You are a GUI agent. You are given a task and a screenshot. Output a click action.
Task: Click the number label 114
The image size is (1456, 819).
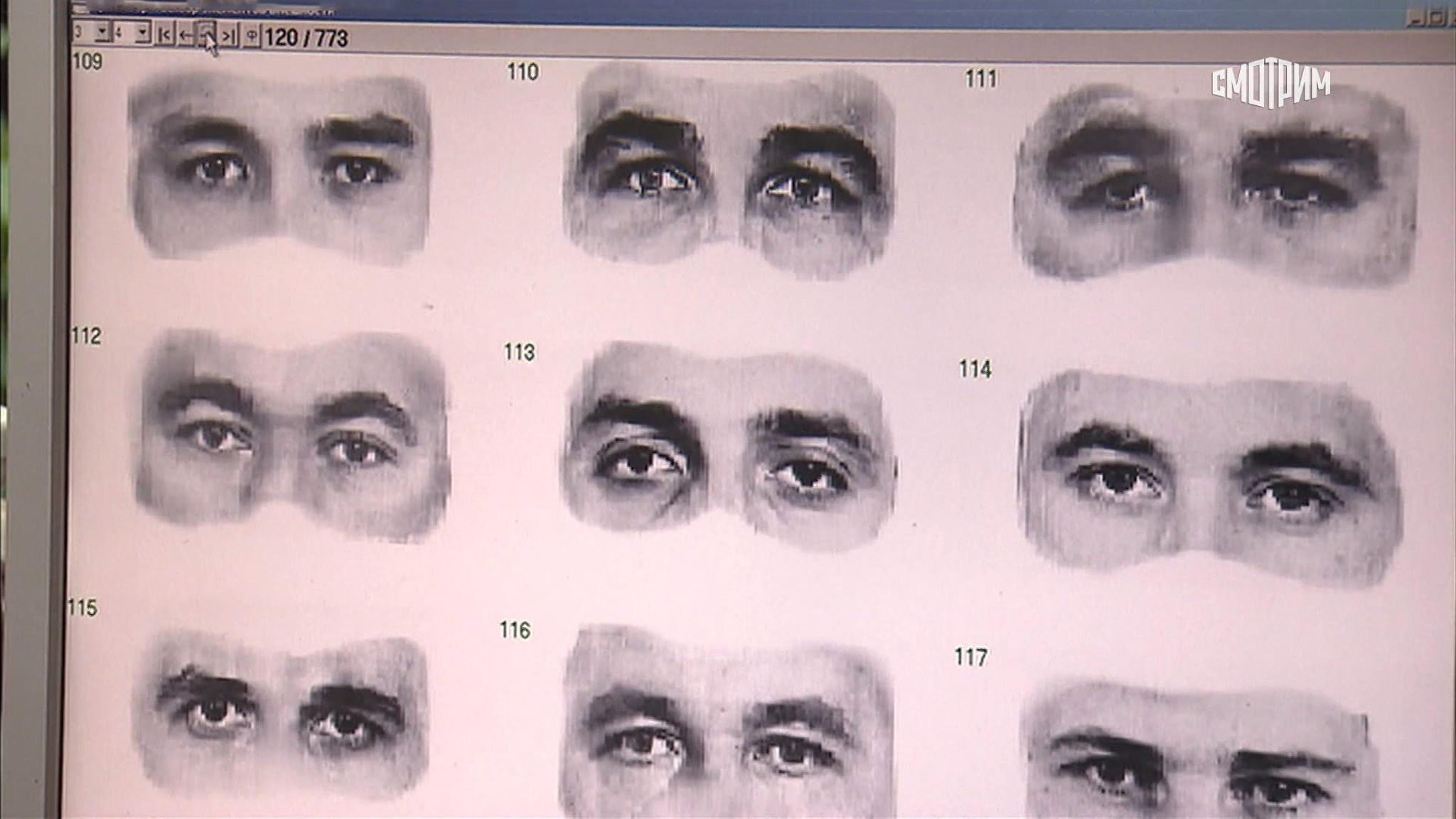[x=975, y=369]
